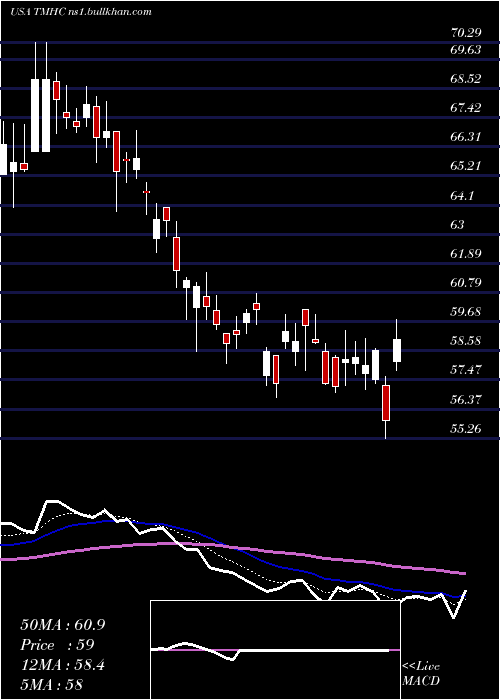
Task: Click the 64.1 price label
Action: point(463,196)
